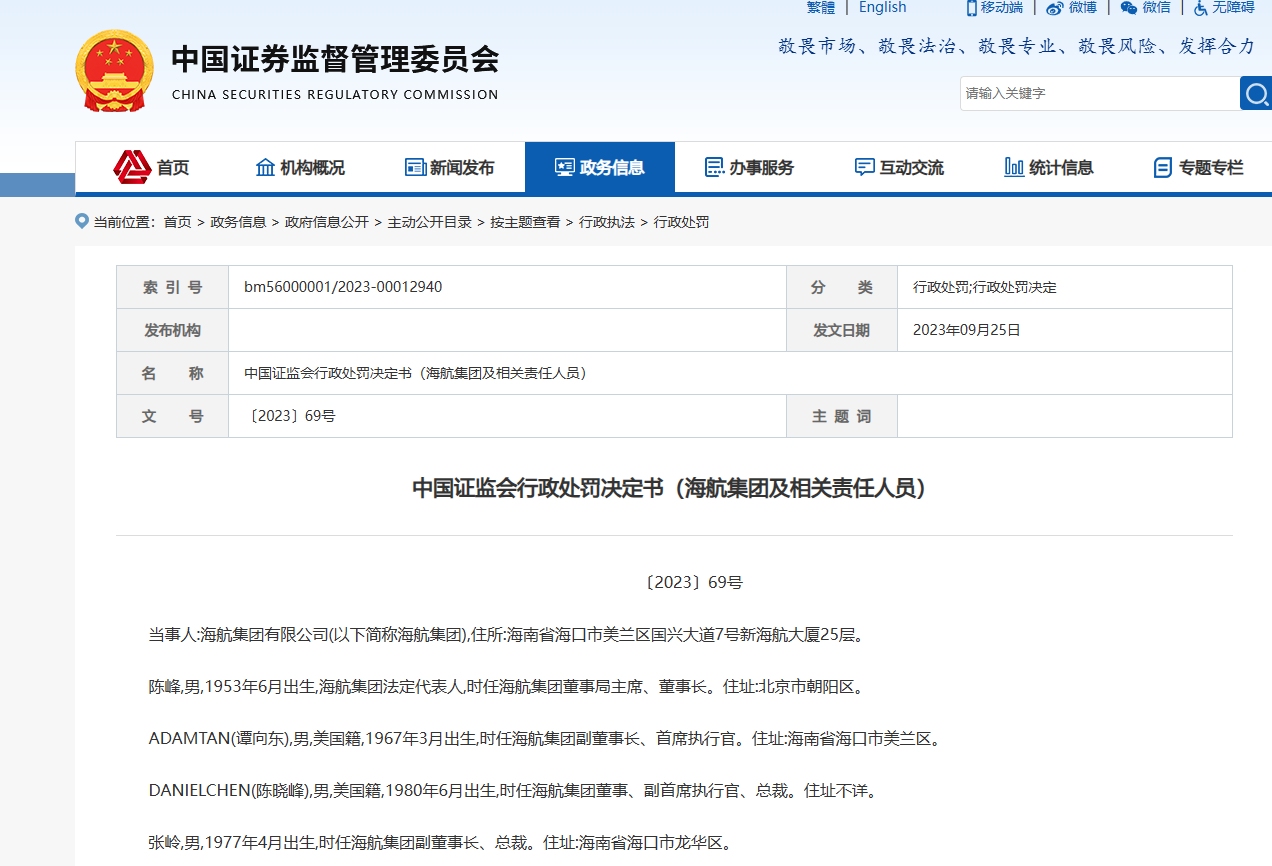Click the keyword search input field

click(1100, 93)
